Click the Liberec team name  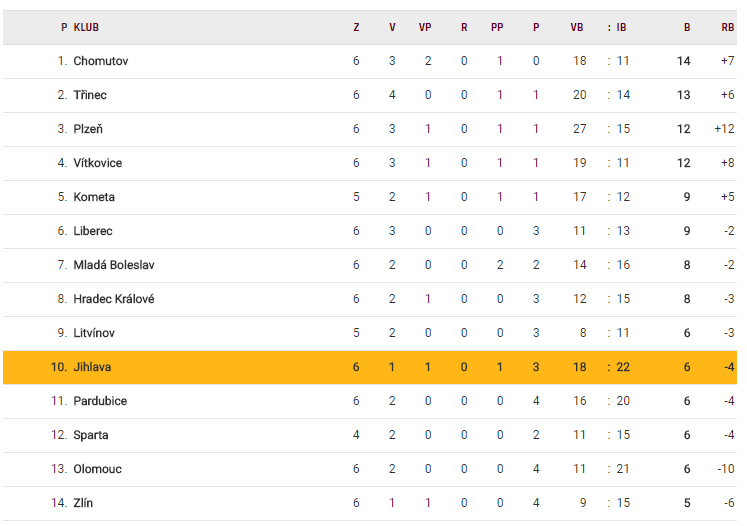tap(93, 231)
